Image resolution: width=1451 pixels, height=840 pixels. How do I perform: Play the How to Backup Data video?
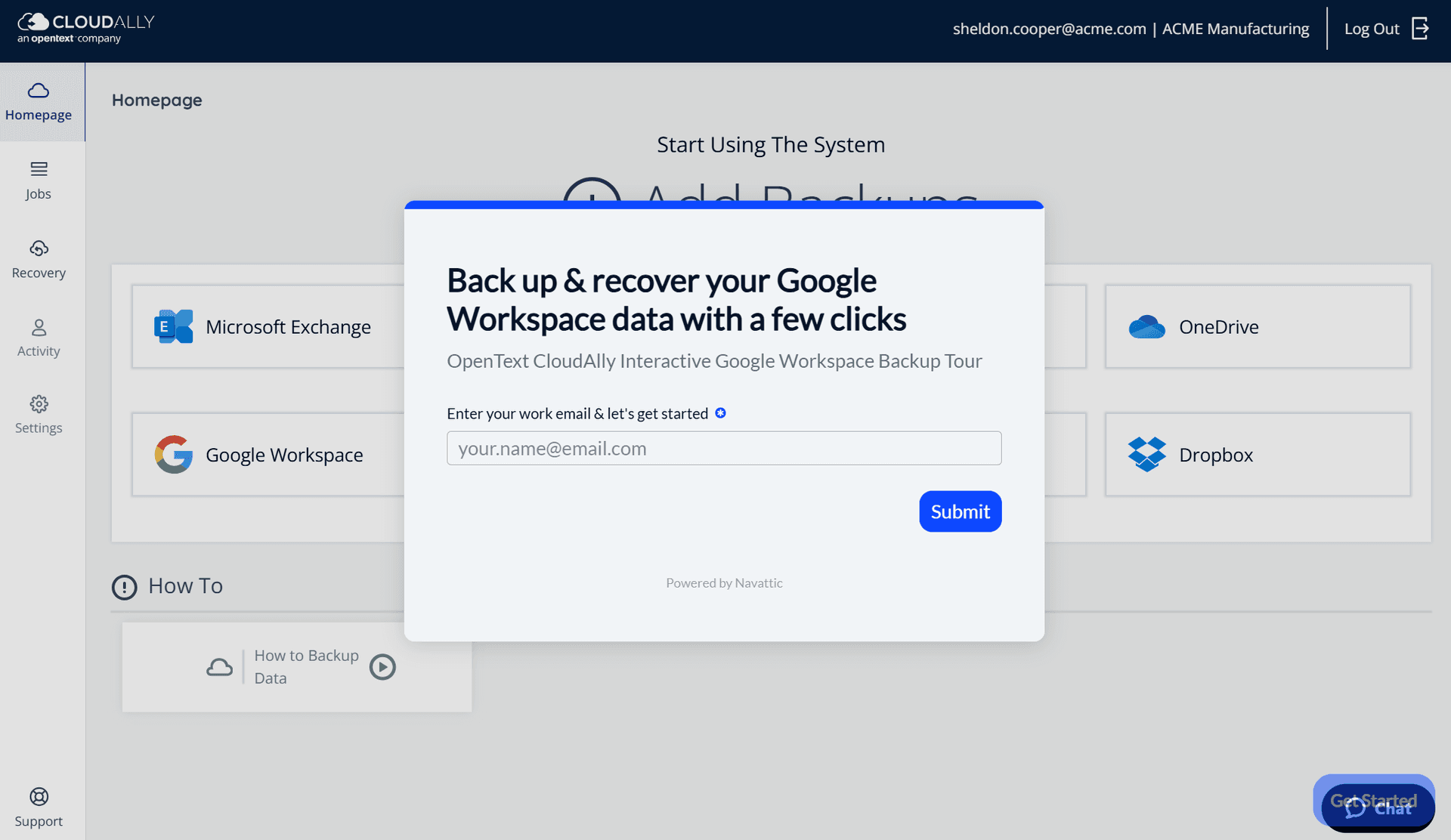pos(382,667)
